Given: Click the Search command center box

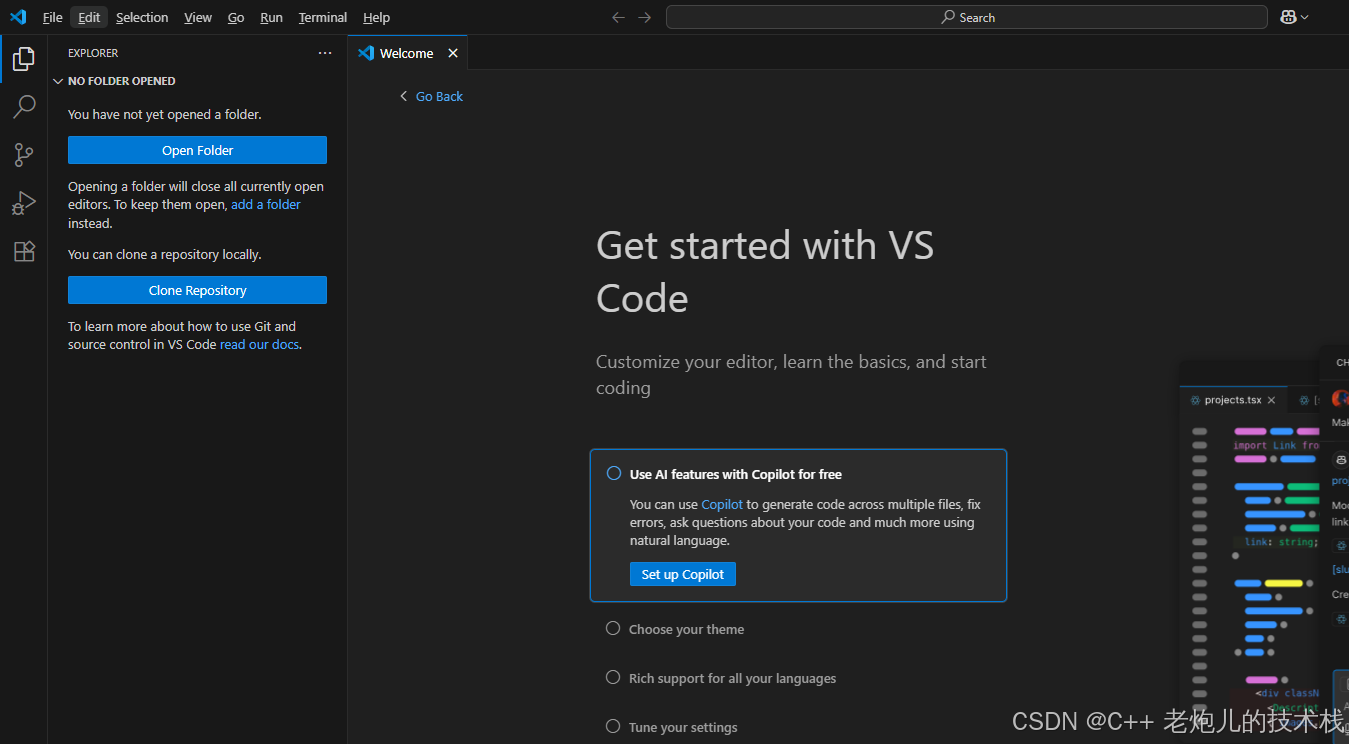Looking at the screenshot, I should point(967,17).
